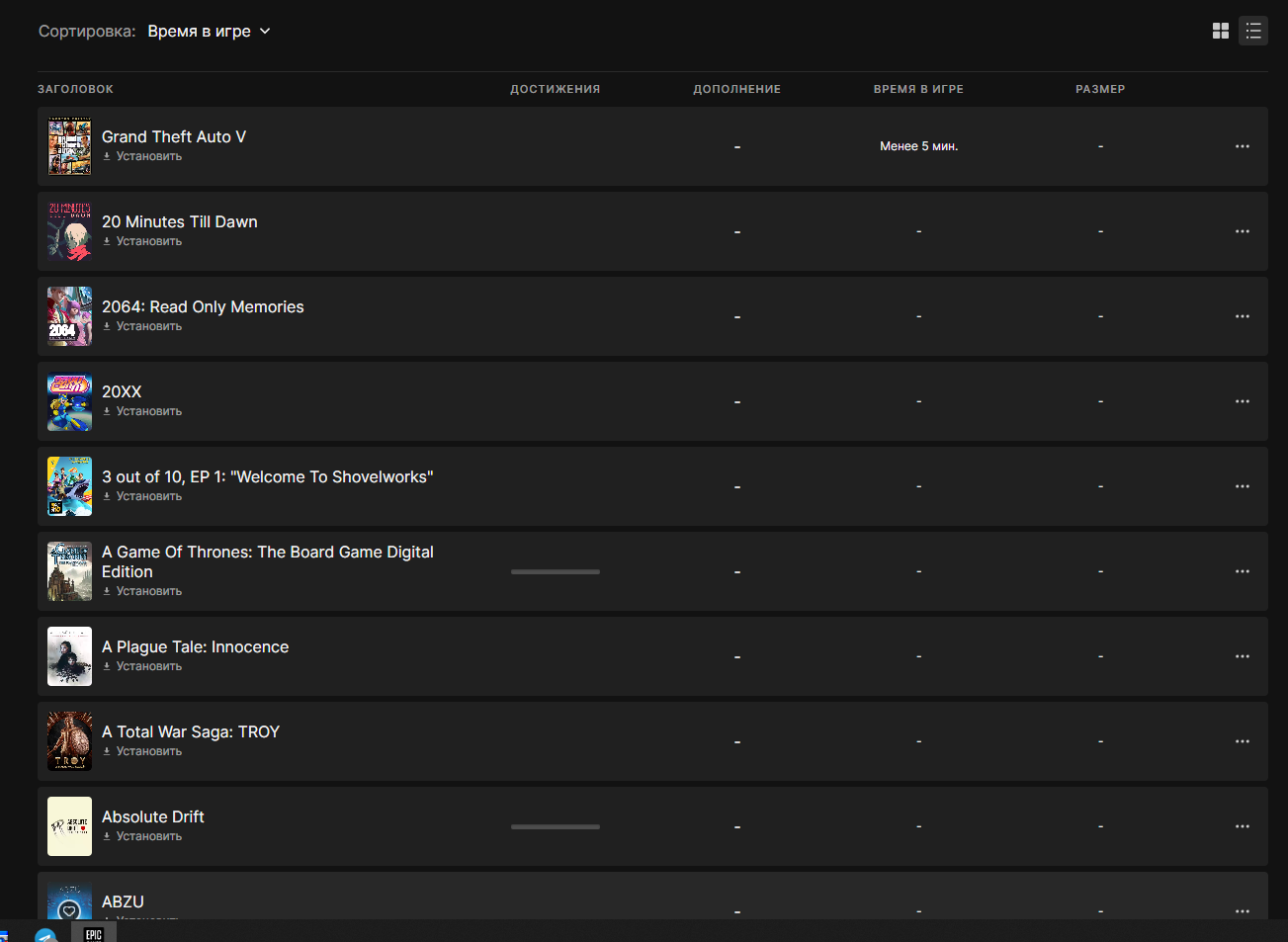The width and height of the screenshot is (1288, 942).
Task: Select the A Total War Saga: TROY title
Action: click(x=191, y=731)
